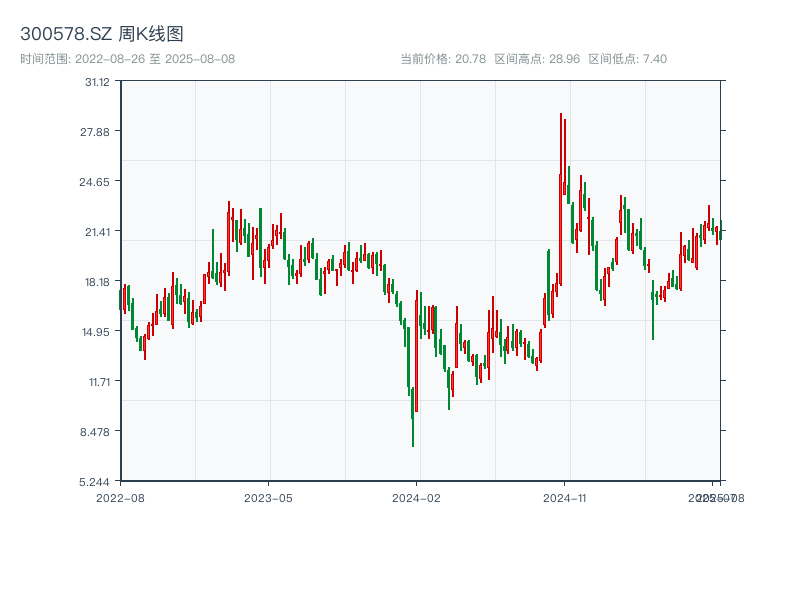Click the 31.12 y-axis top value
This screenshot has height=600, width=800.
point(97,82)
